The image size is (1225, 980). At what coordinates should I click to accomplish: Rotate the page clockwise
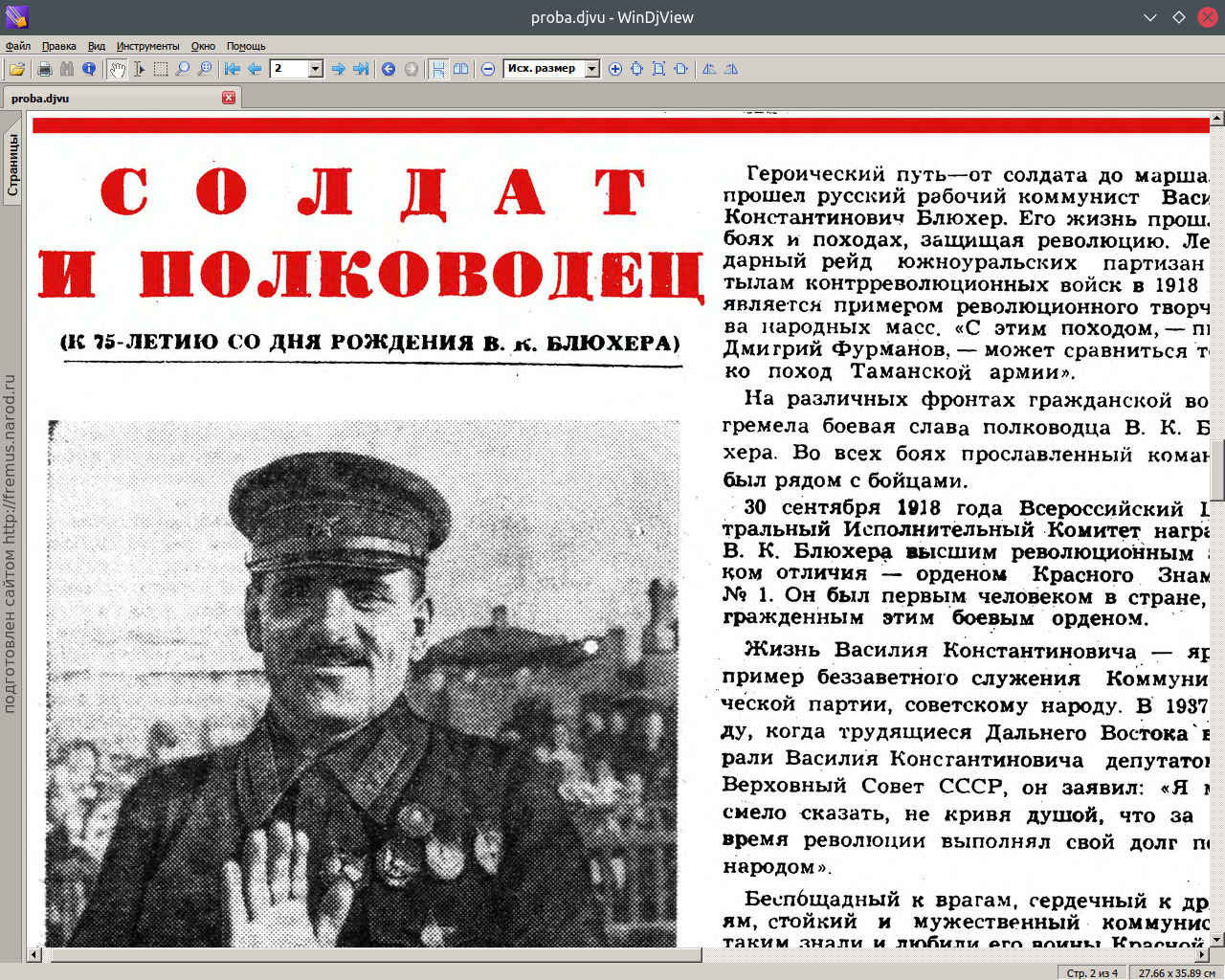[731, 69]
